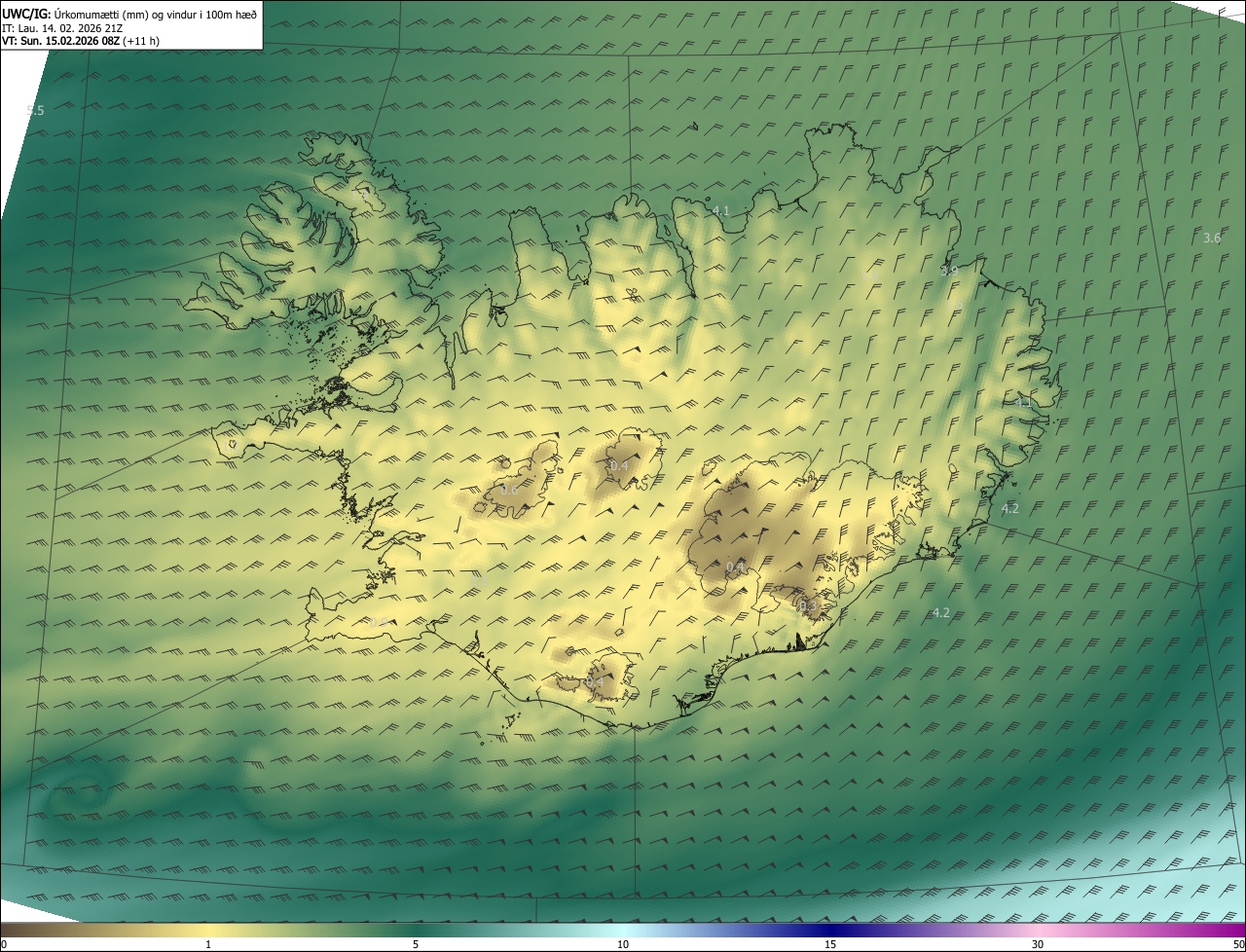Click the '4.2' value over the sea off southeast coast

coord(940,612)
